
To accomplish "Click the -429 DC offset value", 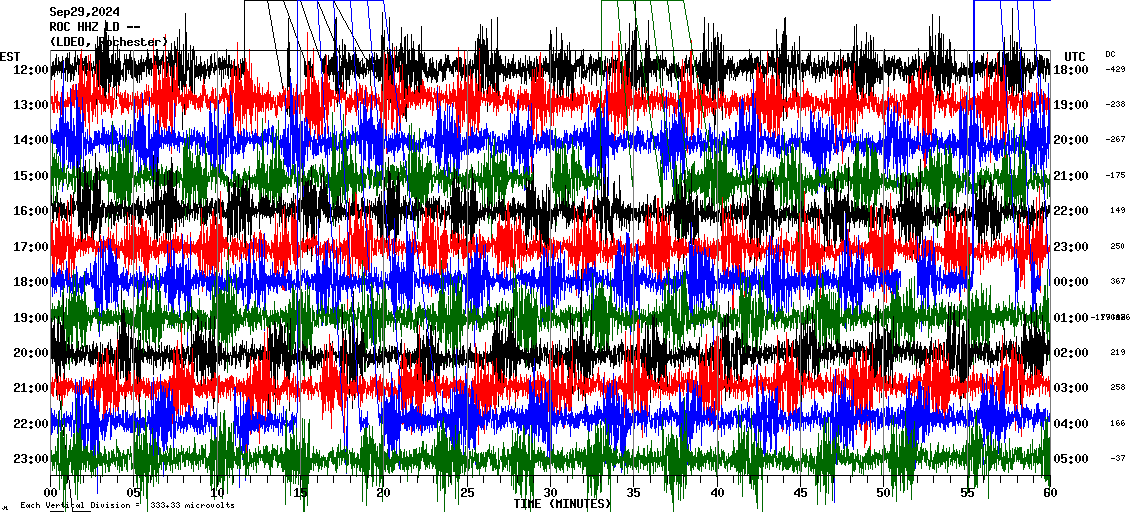I will click(x=1115, y=69).
